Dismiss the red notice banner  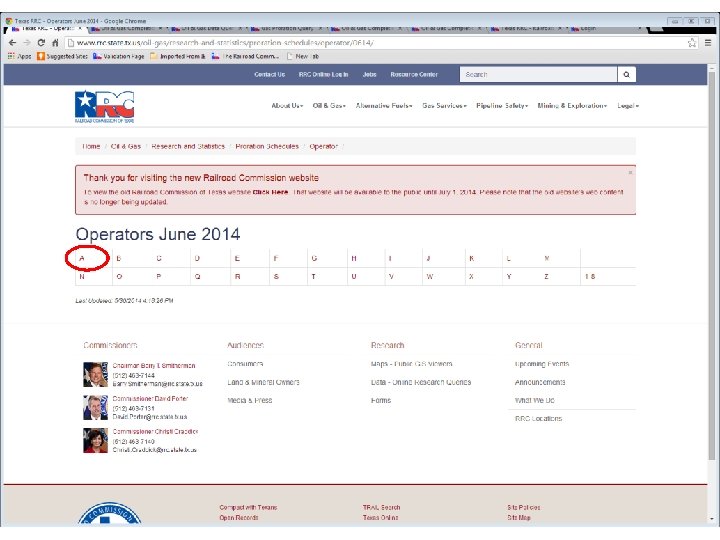click(x=630, y=172)
